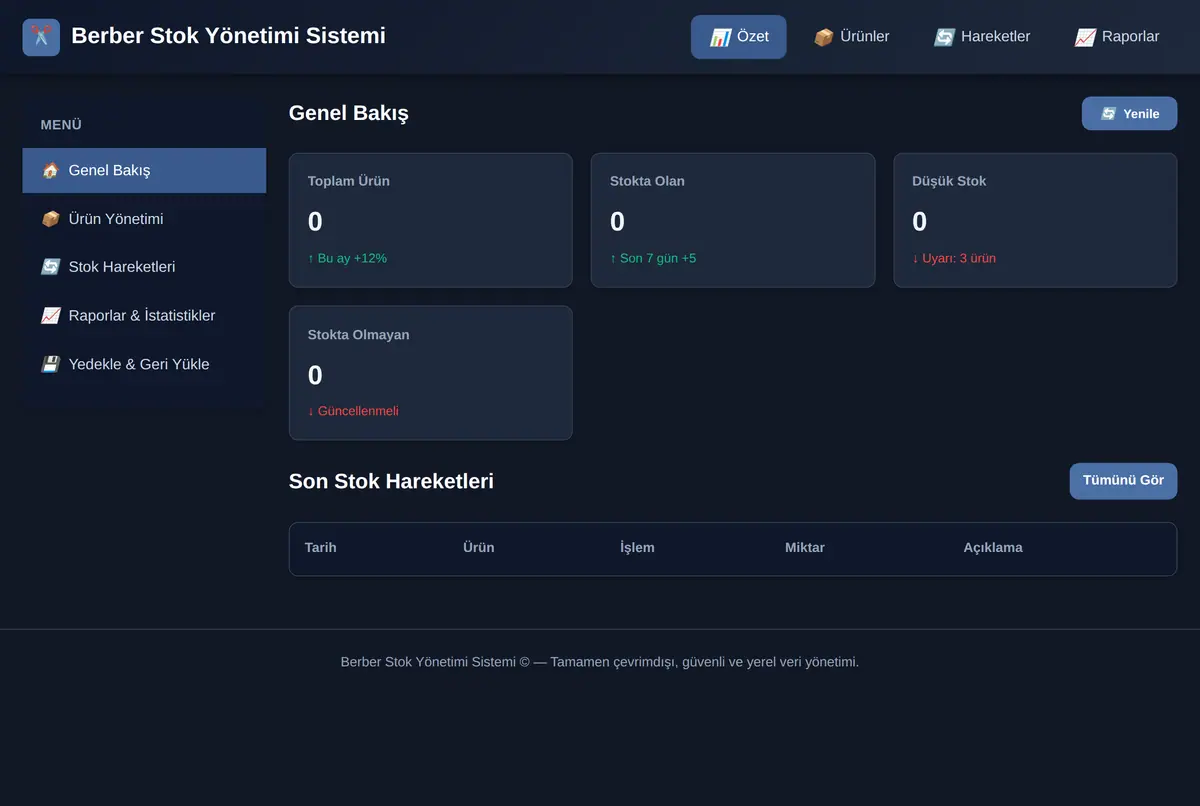Screen dimensions: 1200x806
Task: Open Stok Hareketleri from the sidebar
Action: coord(144,267)
